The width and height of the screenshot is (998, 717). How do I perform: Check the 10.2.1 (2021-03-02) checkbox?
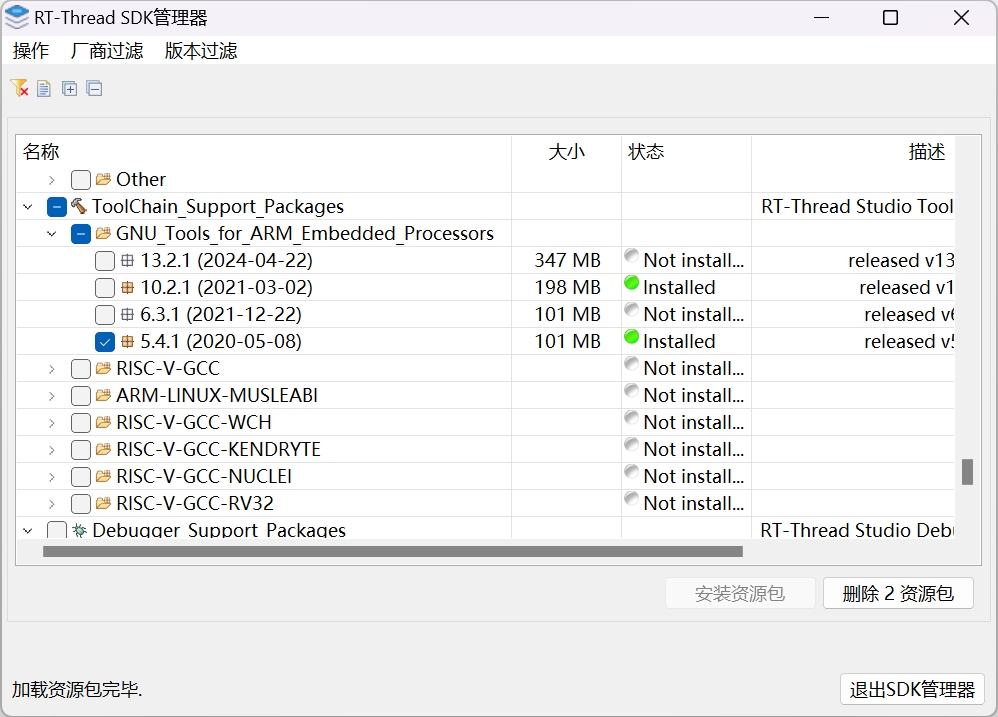105,288
